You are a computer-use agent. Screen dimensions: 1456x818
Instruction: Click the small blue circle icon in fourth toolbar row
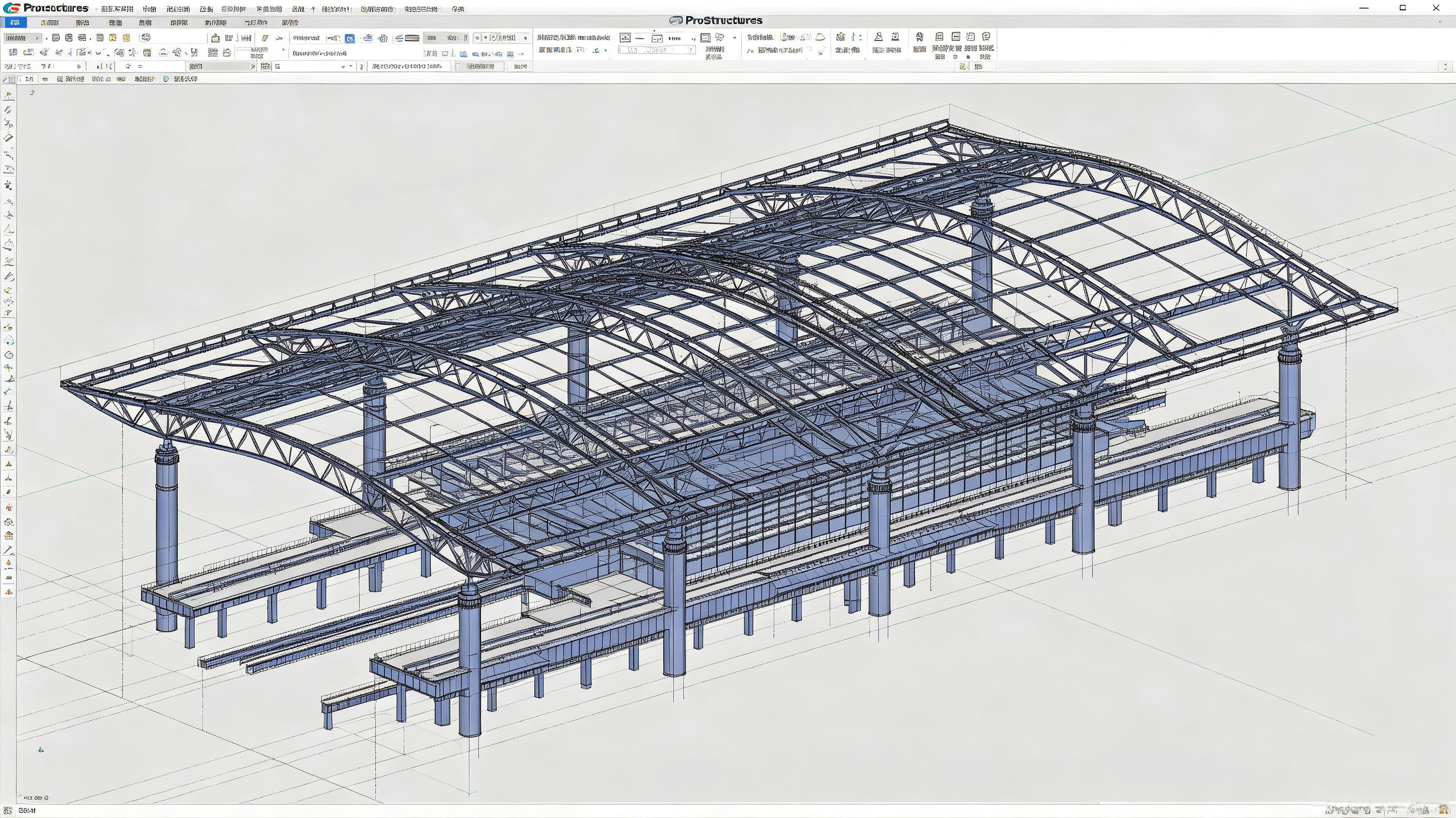(166, 79)
